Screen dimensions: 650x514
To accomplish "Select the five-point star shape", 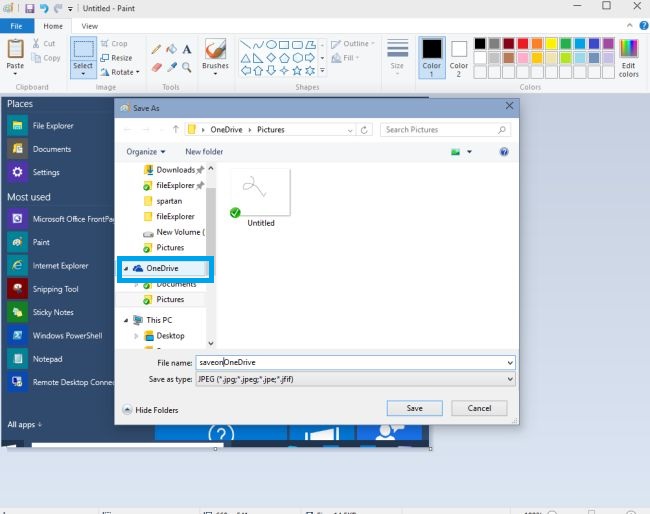I will coord(297,70).
